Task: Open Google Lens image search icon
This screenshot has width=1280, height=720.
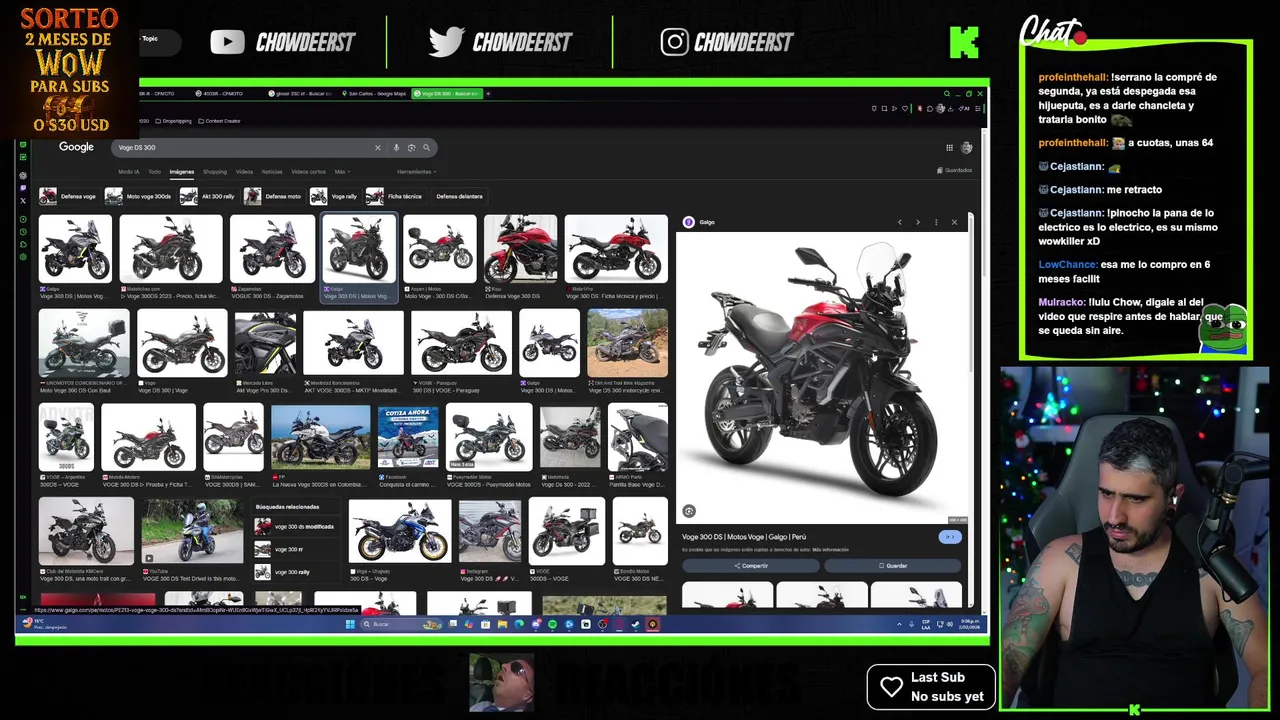Action: (x=411, y=147)
